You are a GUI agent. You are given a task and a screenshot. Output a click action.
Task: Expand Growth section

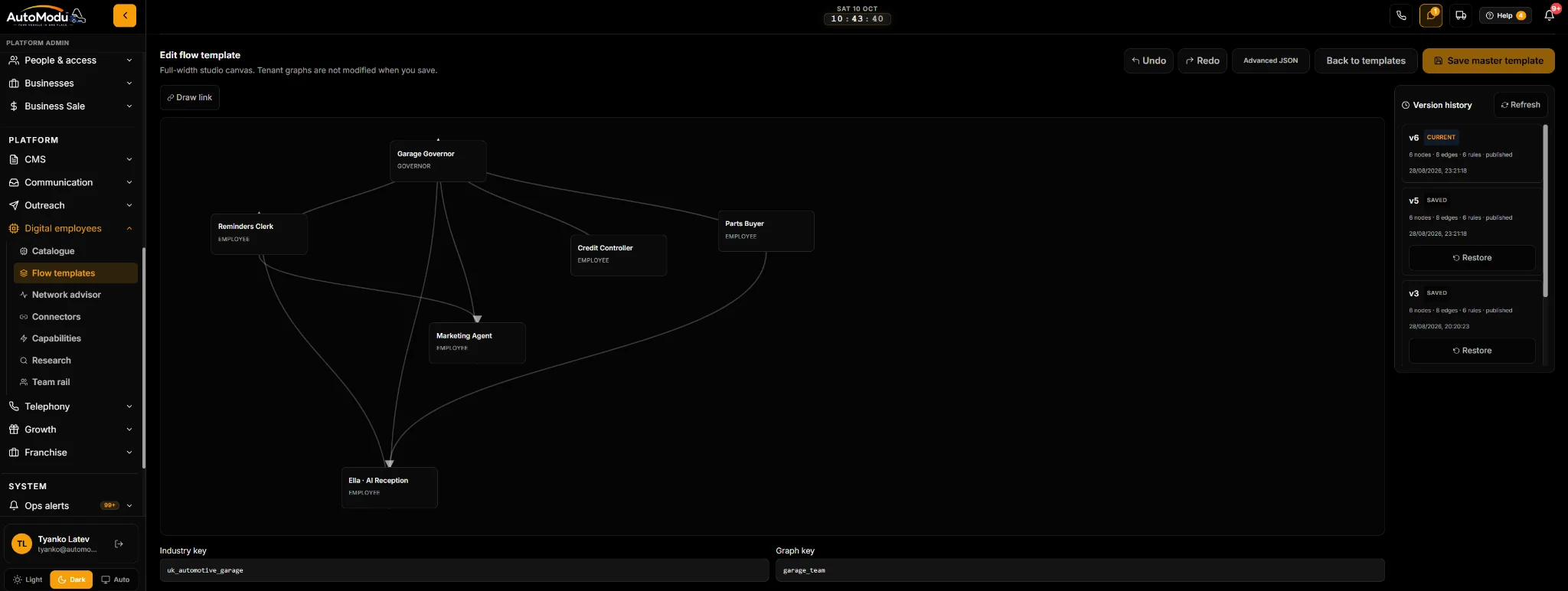point(70,429)
